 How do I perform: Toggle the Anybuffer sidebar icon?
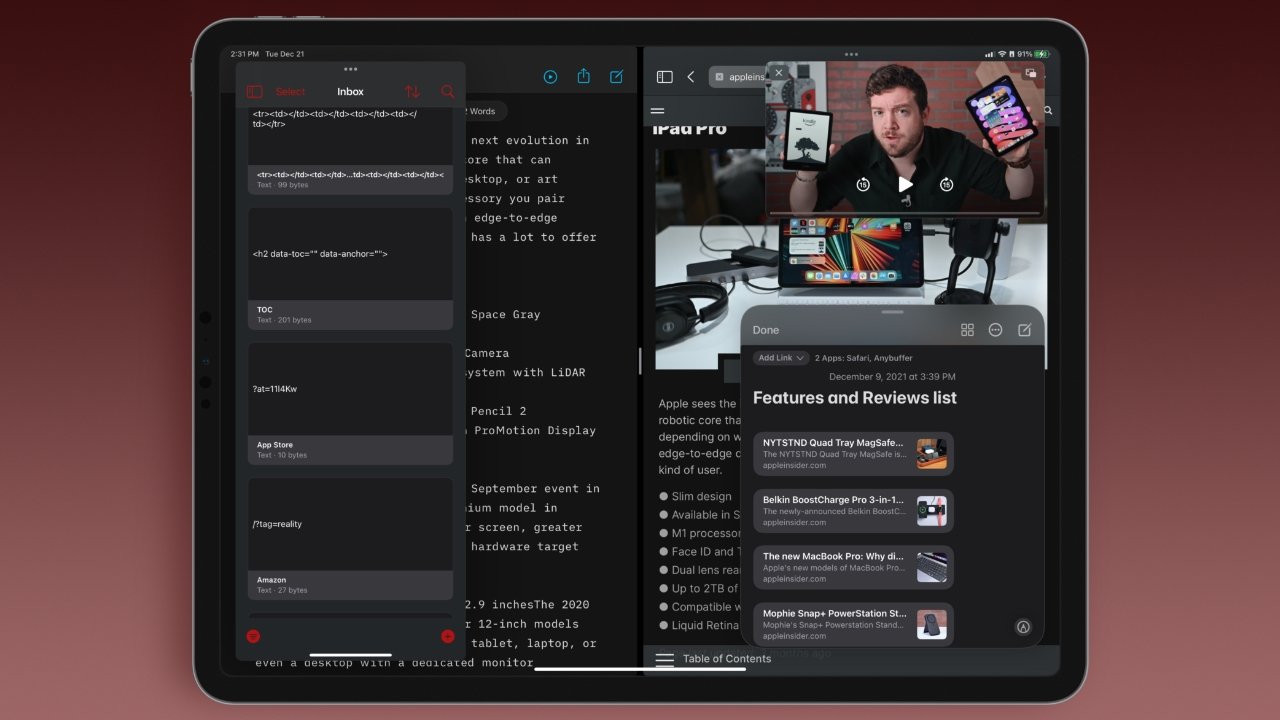[255, 92]
